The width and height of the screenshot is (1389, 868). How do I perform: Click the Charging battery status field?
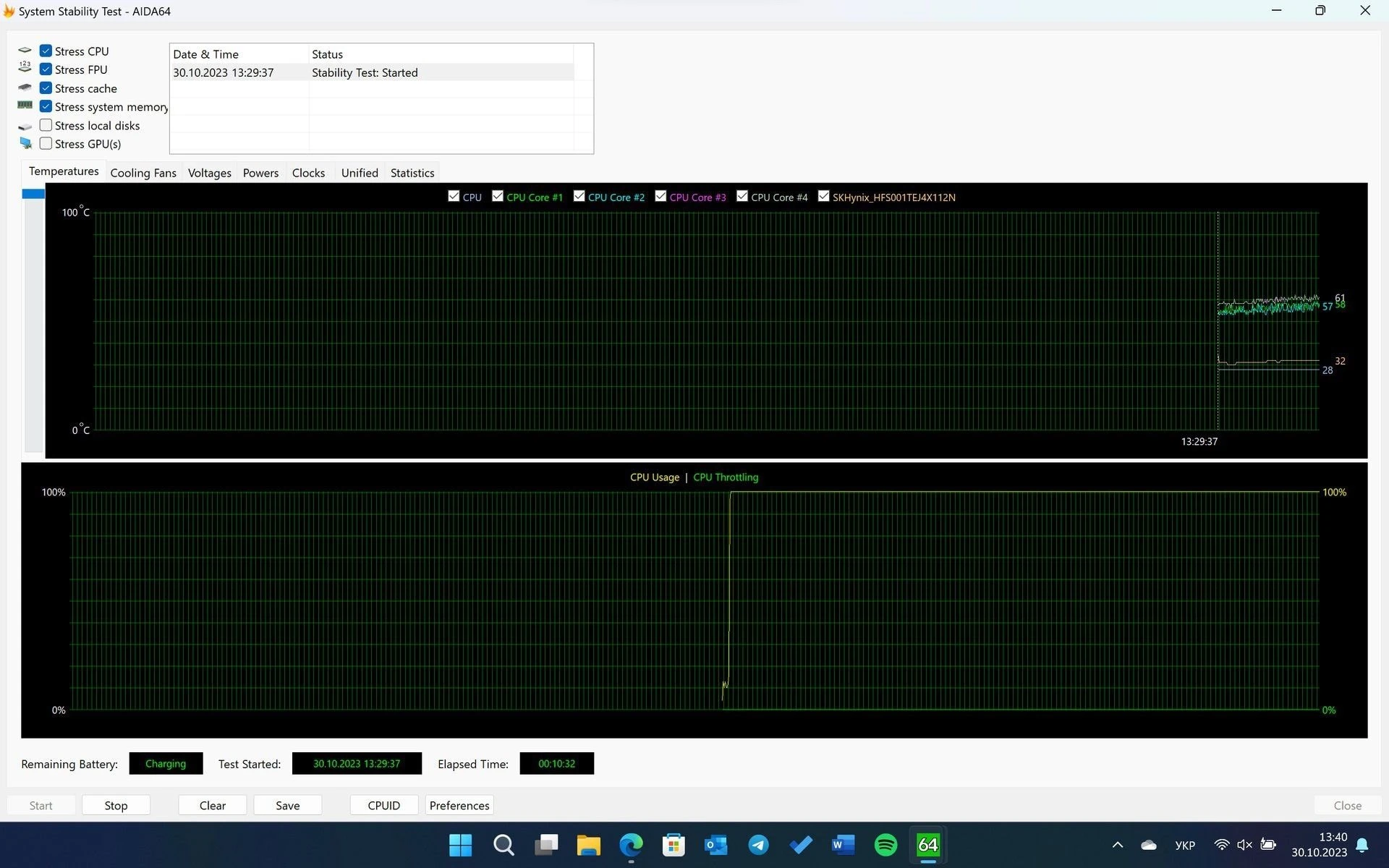coord(166,763)
